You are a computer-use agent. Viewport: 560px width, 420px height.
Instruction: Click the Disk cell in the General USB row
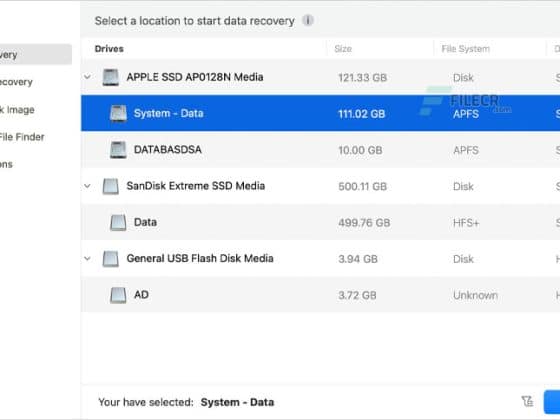(x=463, y=259)
